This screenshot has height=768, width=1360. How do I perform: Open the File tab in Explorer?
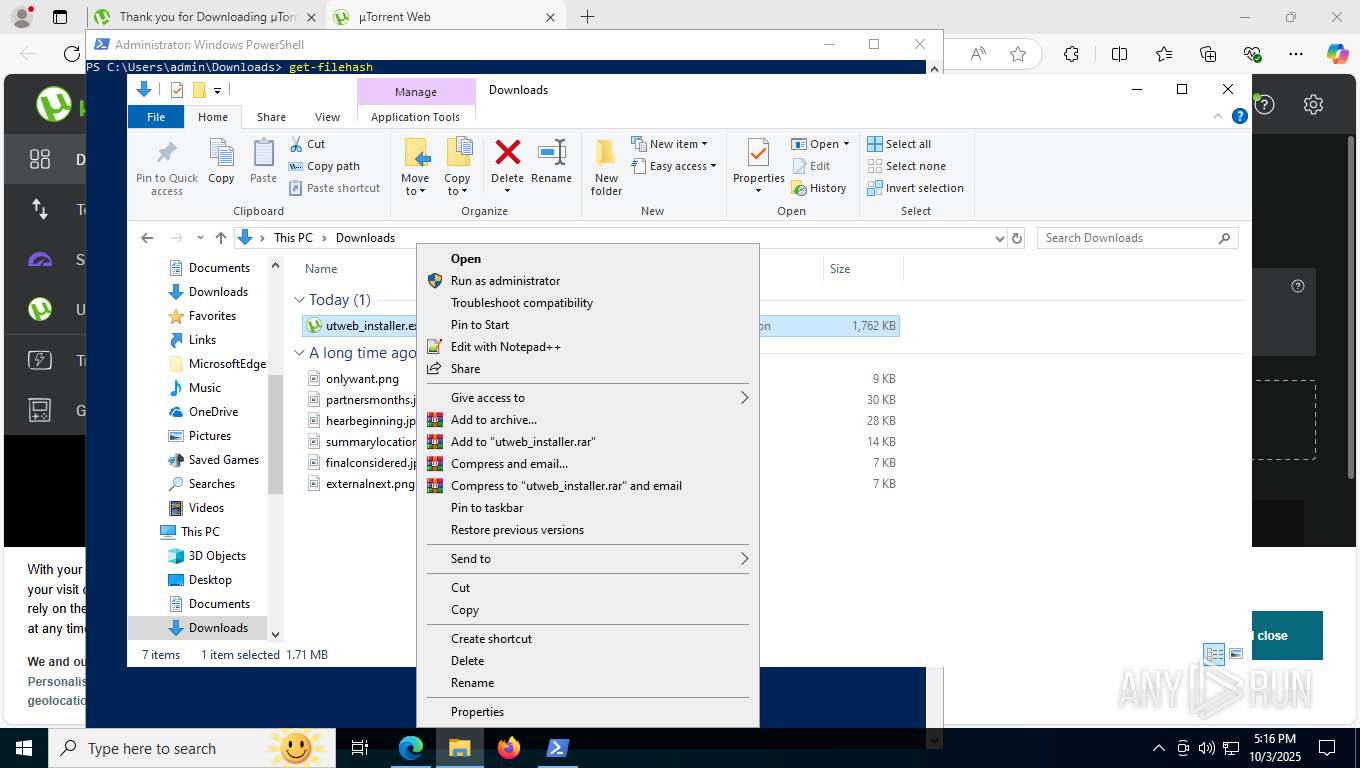click(x=156, y=117)
